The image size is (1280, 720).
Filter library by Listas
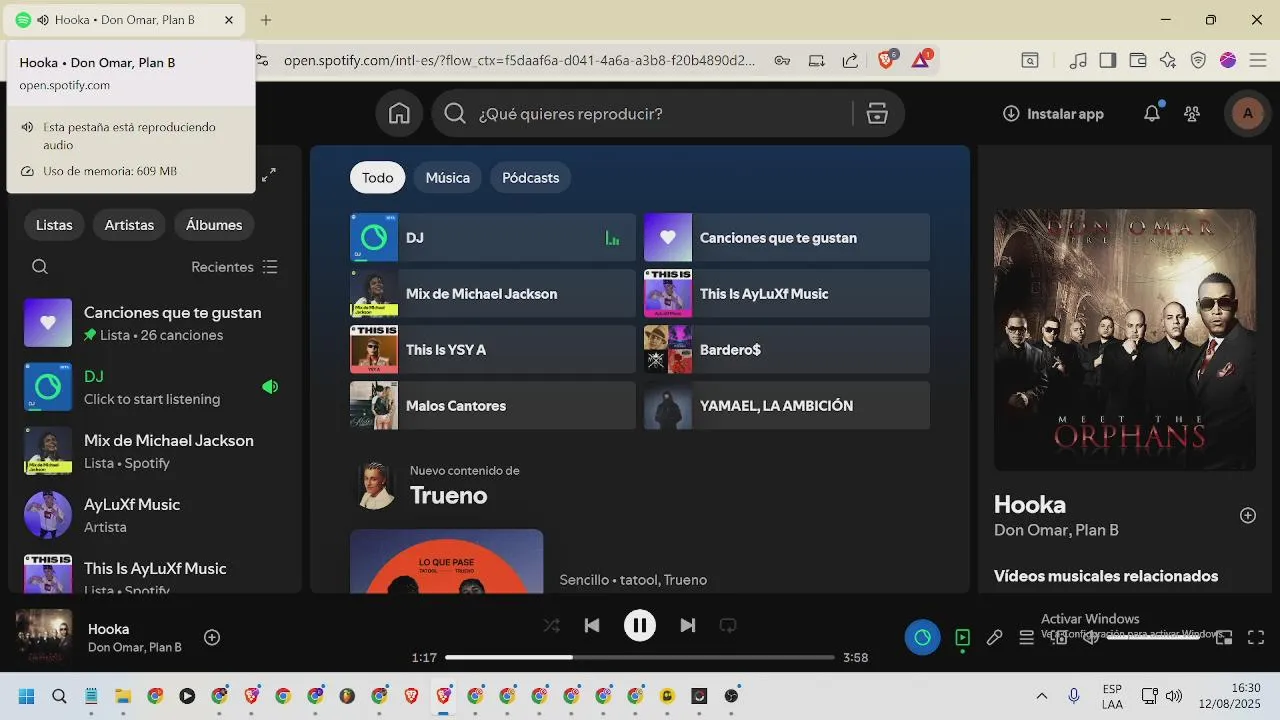coord(54,225)
